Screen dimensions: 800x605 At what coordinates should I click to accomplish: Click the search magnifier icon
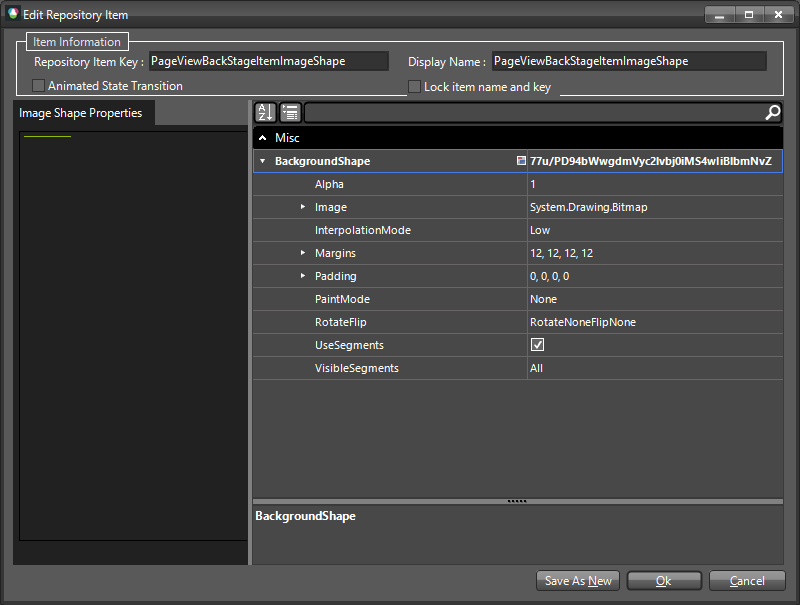pos(772,112)
